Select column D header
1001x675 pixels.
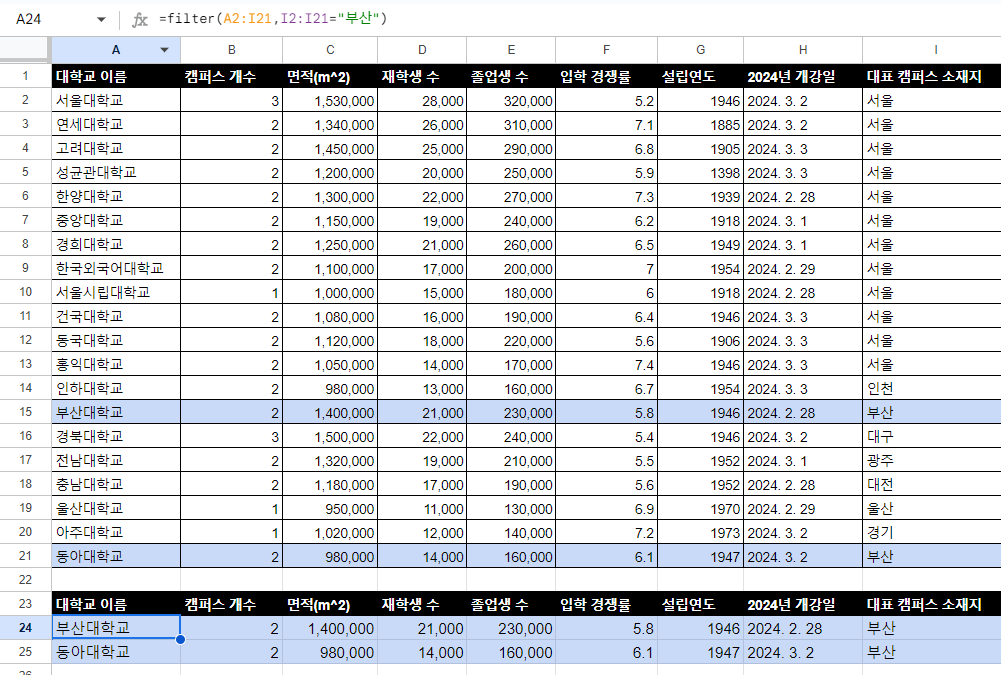(422, 50)
